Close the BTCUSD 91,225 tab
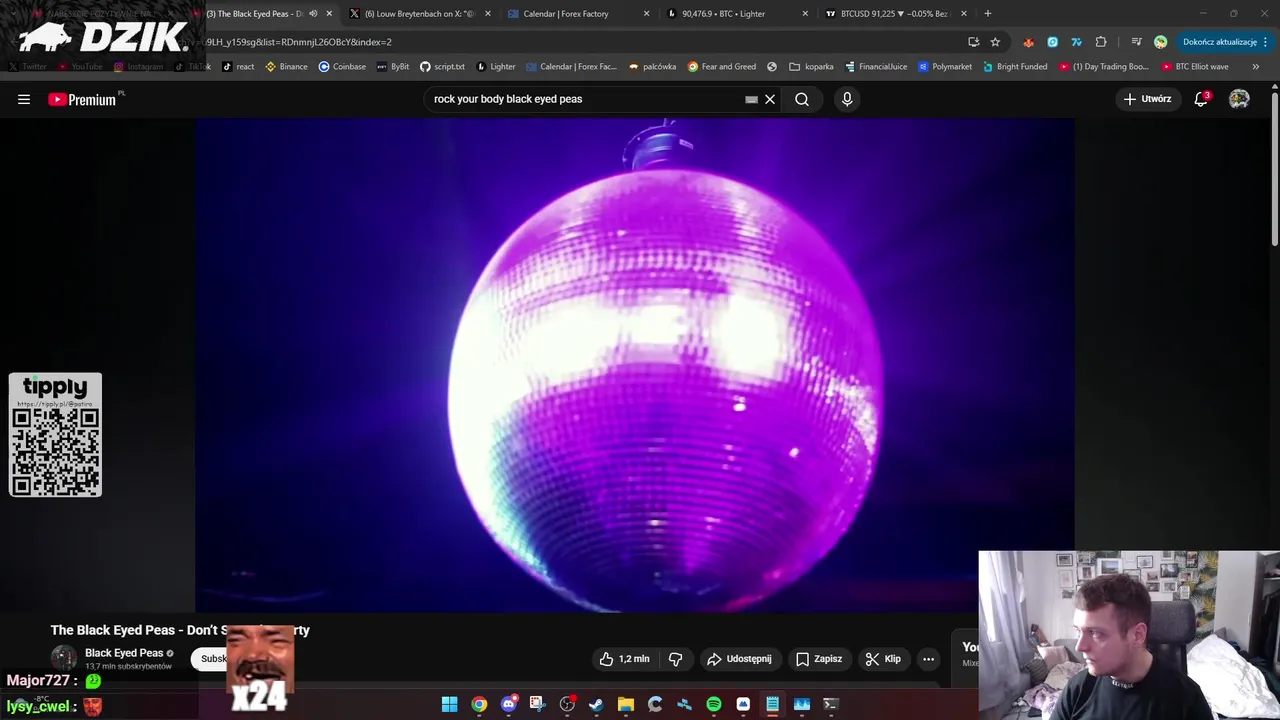Screen dimensions: 1280x720 pyautogui.click(x=963, y=14)
